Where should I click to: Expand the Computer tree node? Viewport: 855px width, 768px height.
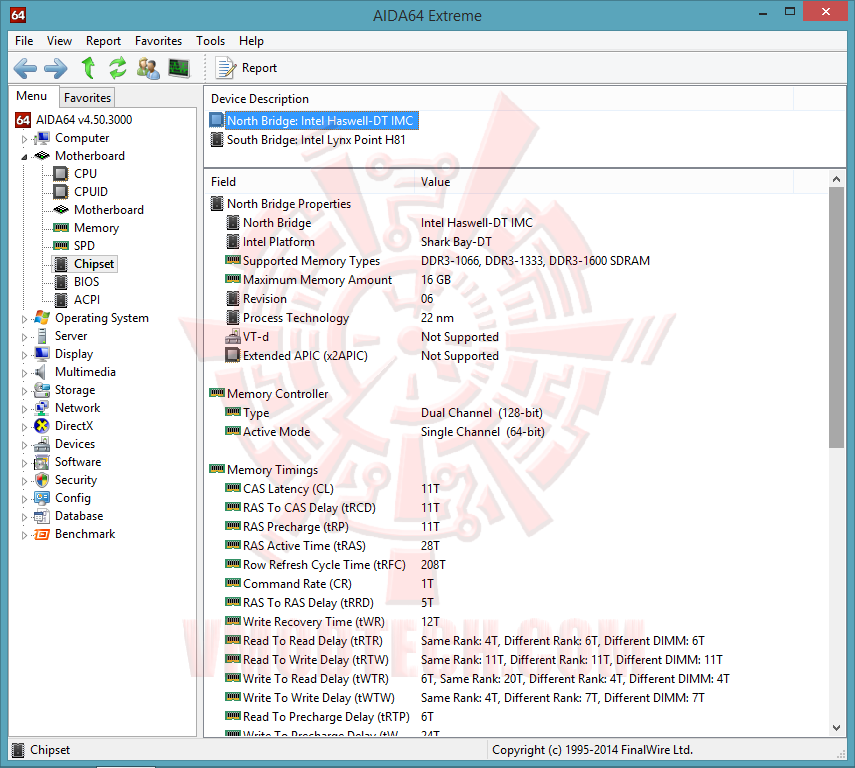[24, 139]
